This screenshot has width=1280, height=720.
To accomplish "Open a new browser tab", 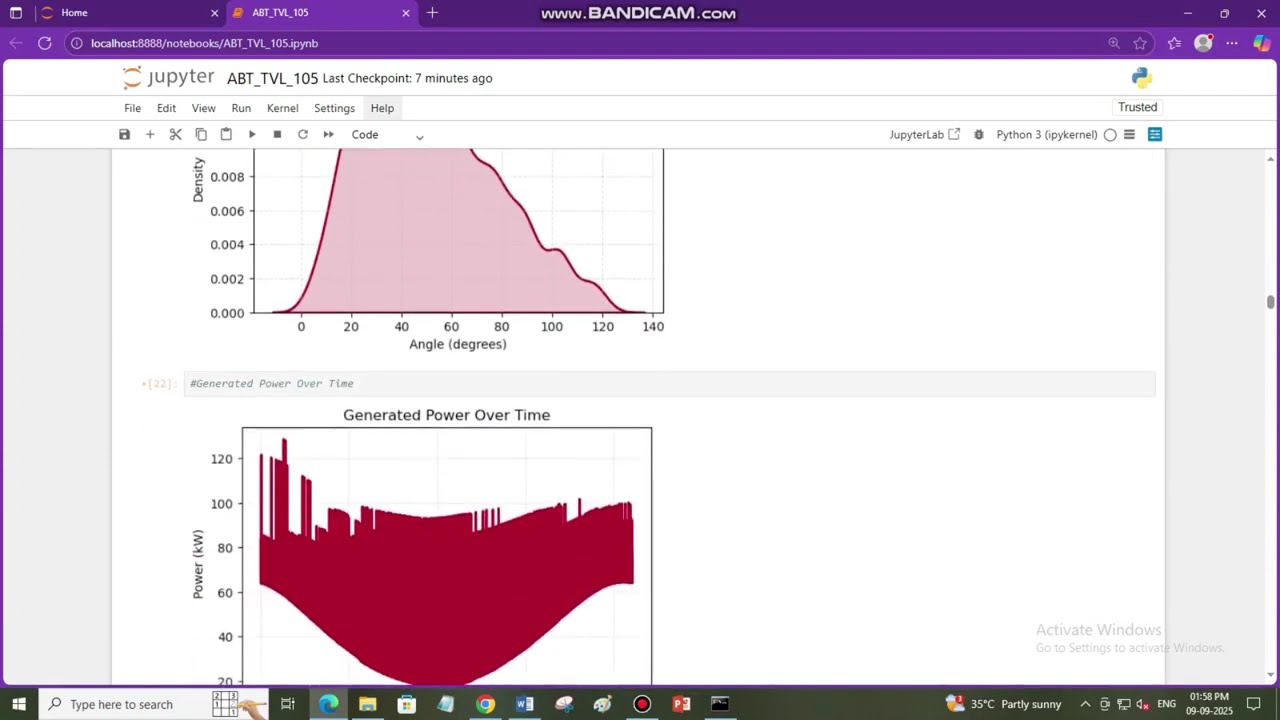I will coord(432,13).
